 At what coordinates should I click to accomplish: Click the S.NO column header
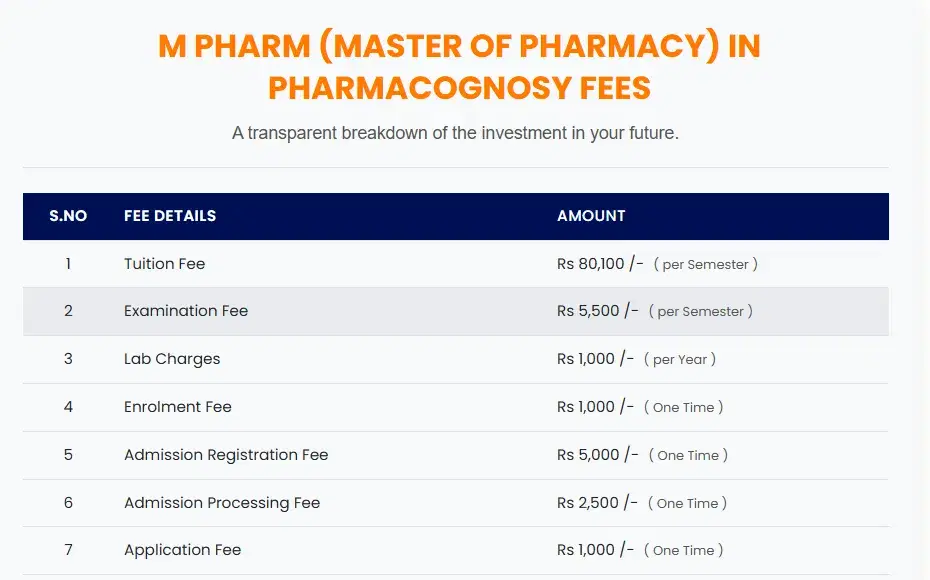pyautogui.click(x=68, y=216)
